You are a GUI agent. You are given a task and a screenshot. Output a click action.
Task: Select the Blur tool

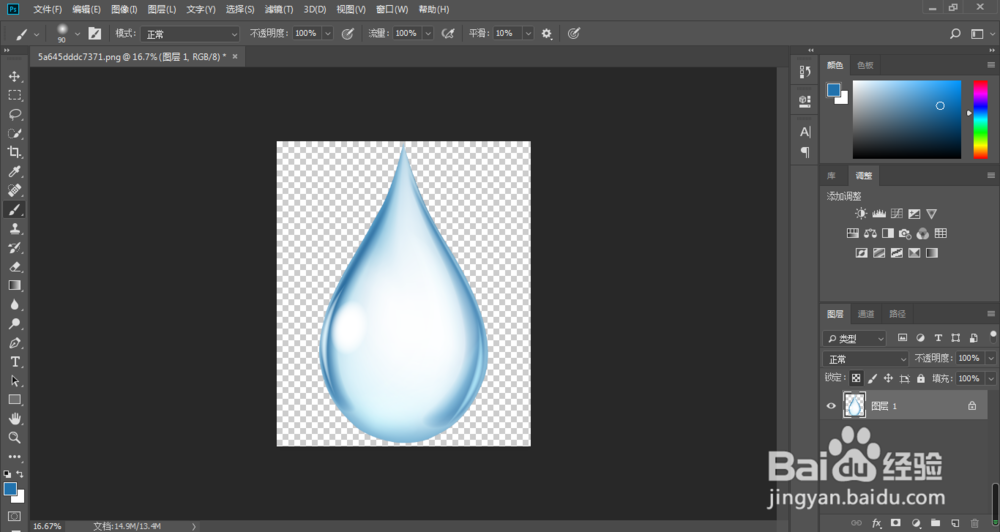(15, 304)
